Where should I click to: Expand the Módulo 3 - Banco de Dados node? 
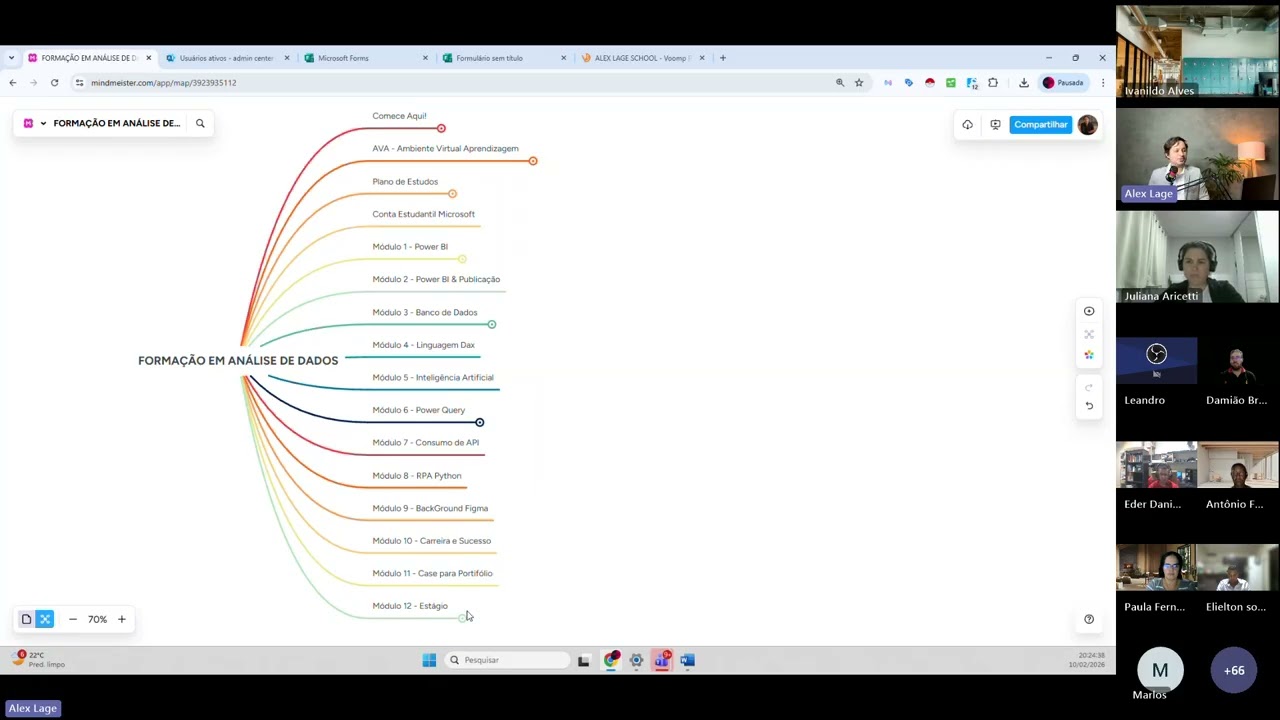pos(492,324)
